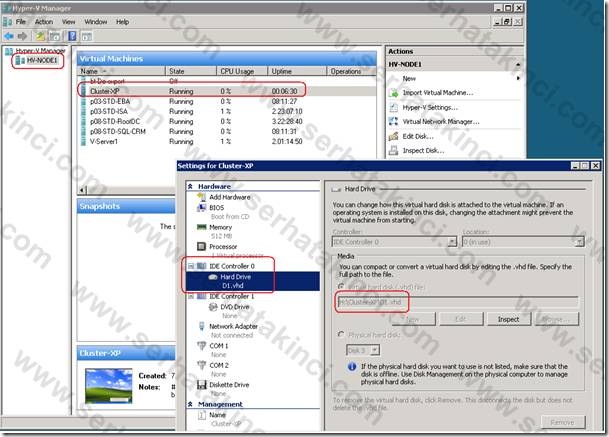
Task: Collapse the IDE Controller 0 node
Action: (191, 266)
